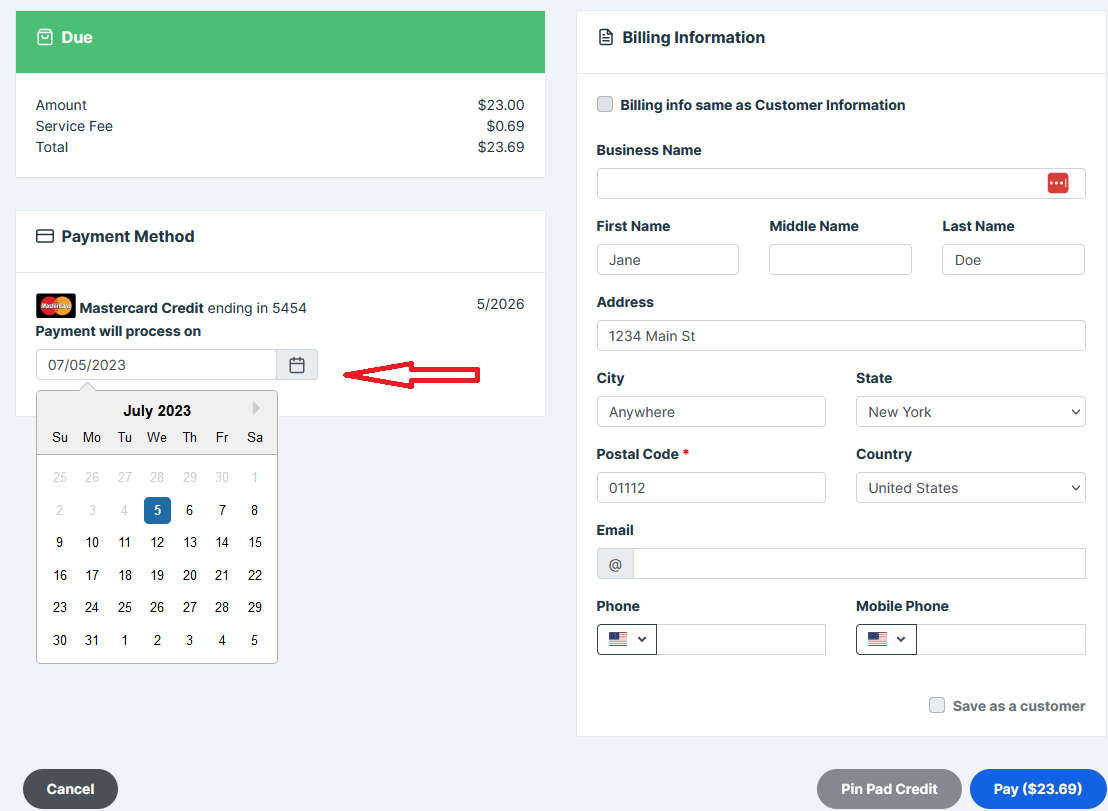Click the Email input field
The width and height of the screenshot is (1108, 811).
(x=859, y=564)
